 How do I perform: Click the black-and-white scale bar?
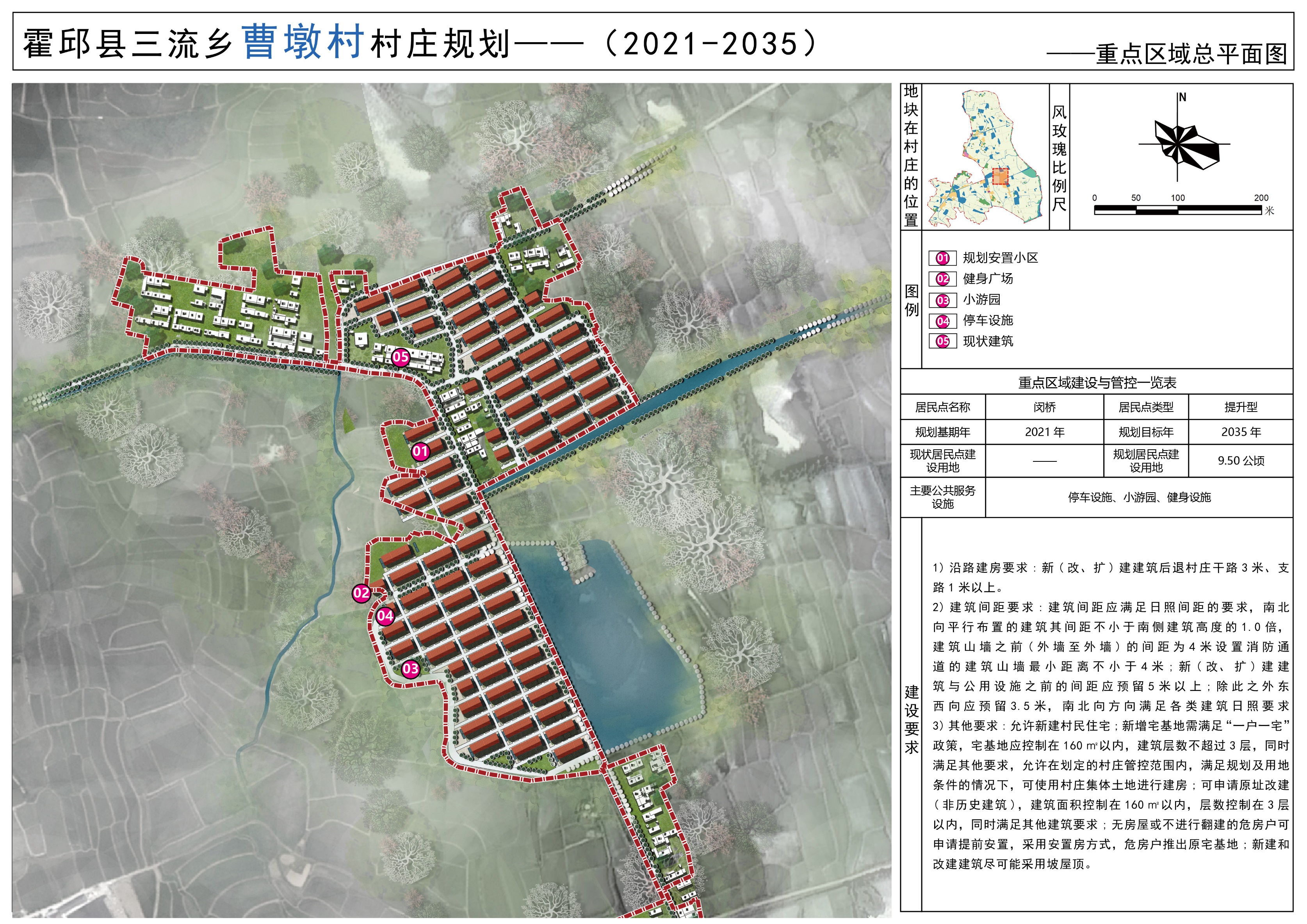(1177, 210)
